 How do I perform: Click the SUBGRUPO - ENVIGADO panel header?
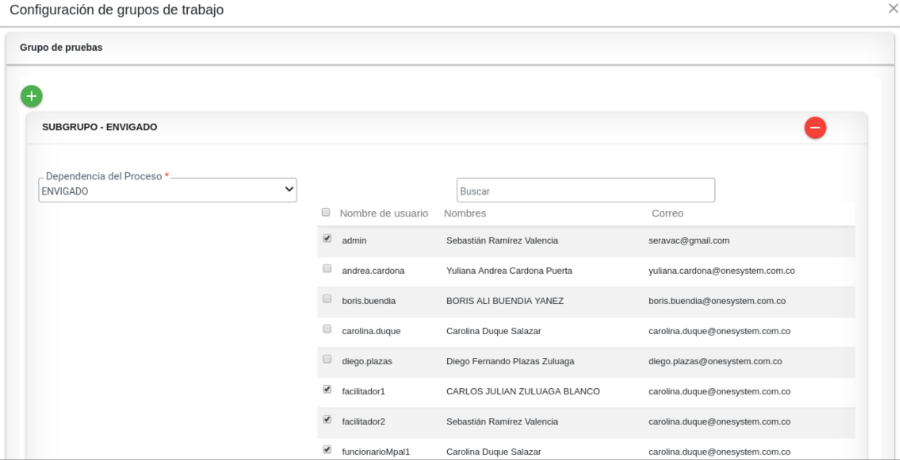point(100,128)
